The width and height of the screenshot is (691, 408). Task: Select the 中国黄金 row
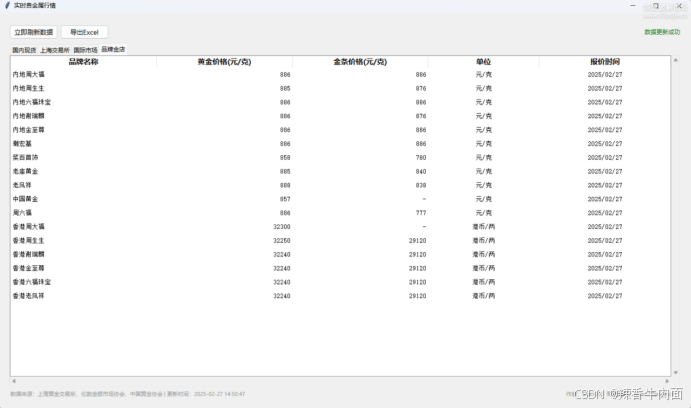coord(341,199)
